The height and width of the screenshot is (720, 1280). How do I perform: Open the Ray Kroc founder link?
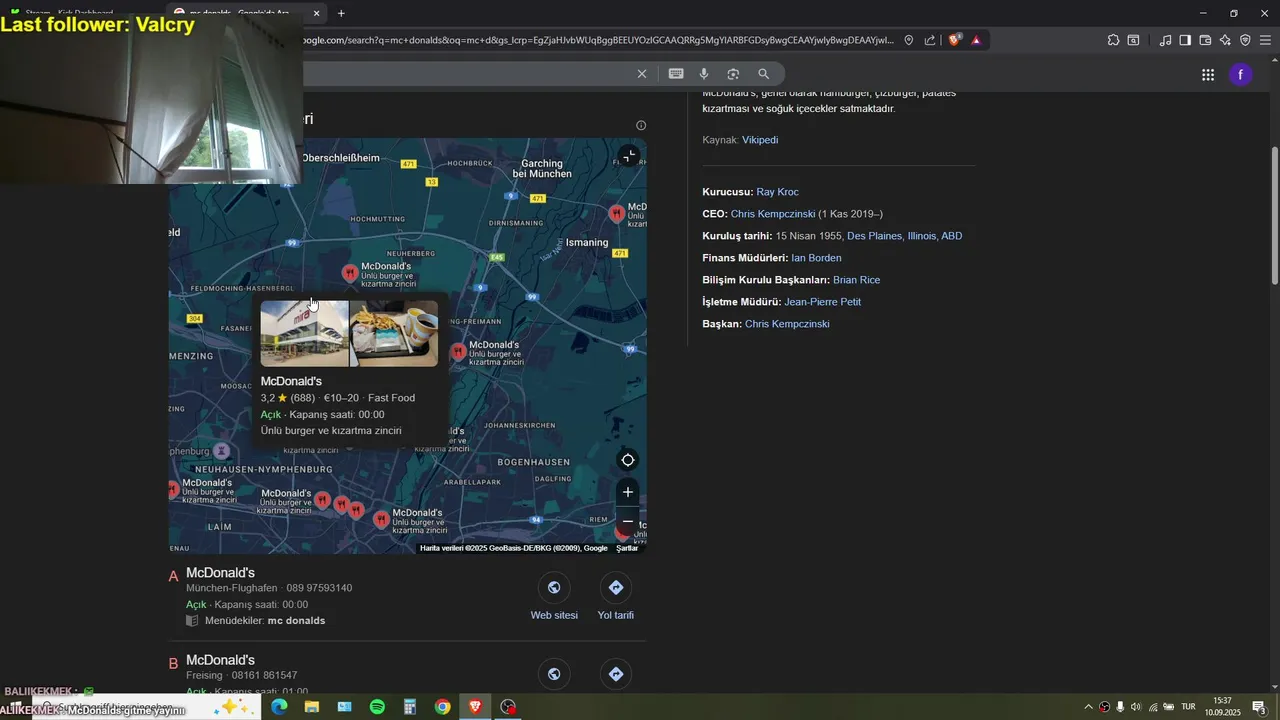pyautogui.click(x=777, y=192)
